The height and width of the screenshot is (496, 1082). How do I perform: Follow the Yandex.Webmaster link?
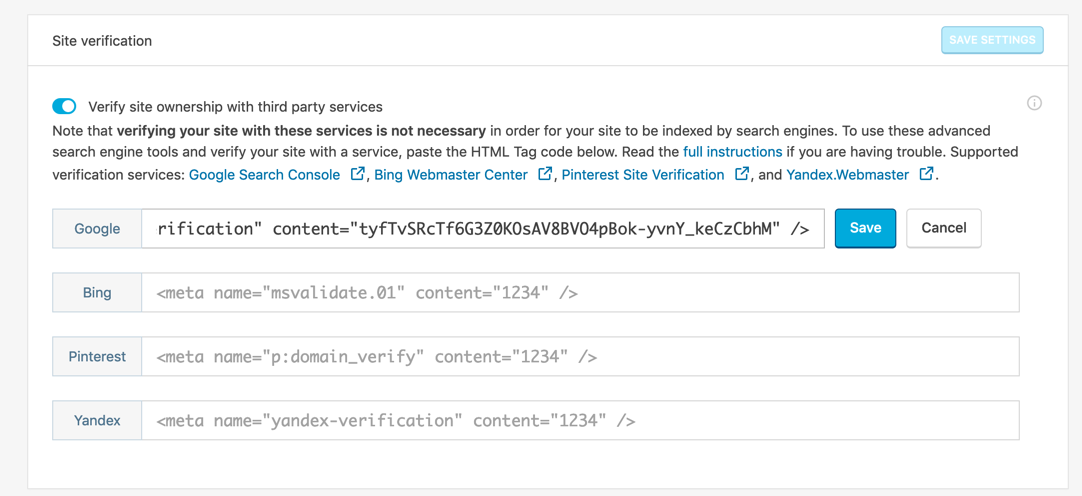[847, 175]
